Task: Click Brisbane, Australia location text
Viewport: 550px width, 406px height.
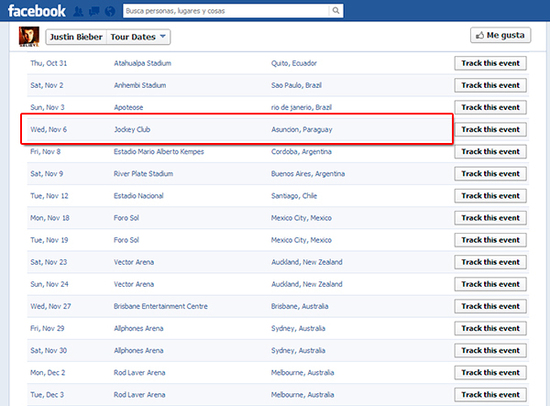Action: pos(300,306)
